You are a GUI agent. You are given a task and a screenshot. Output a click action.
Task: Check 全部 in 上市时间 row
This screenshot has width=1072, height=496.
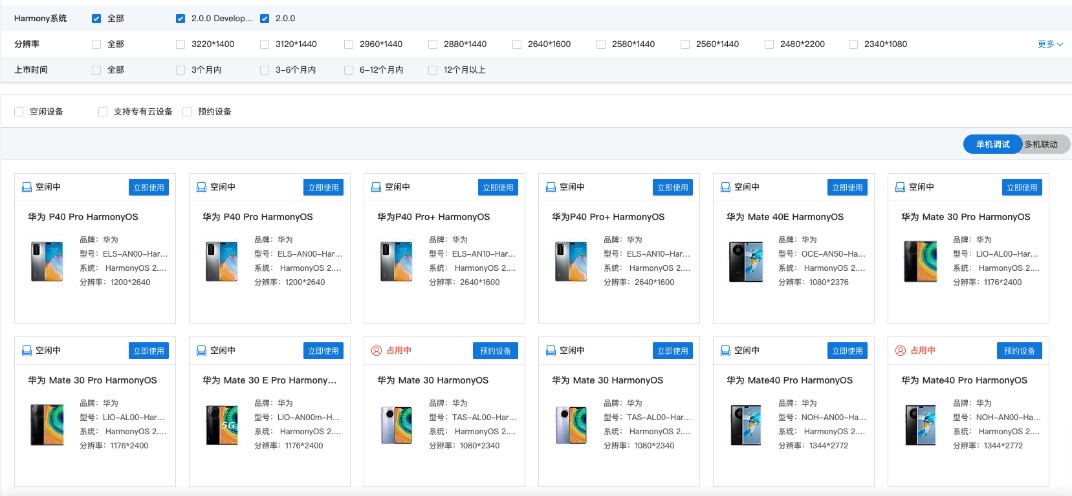click(96, 70)
